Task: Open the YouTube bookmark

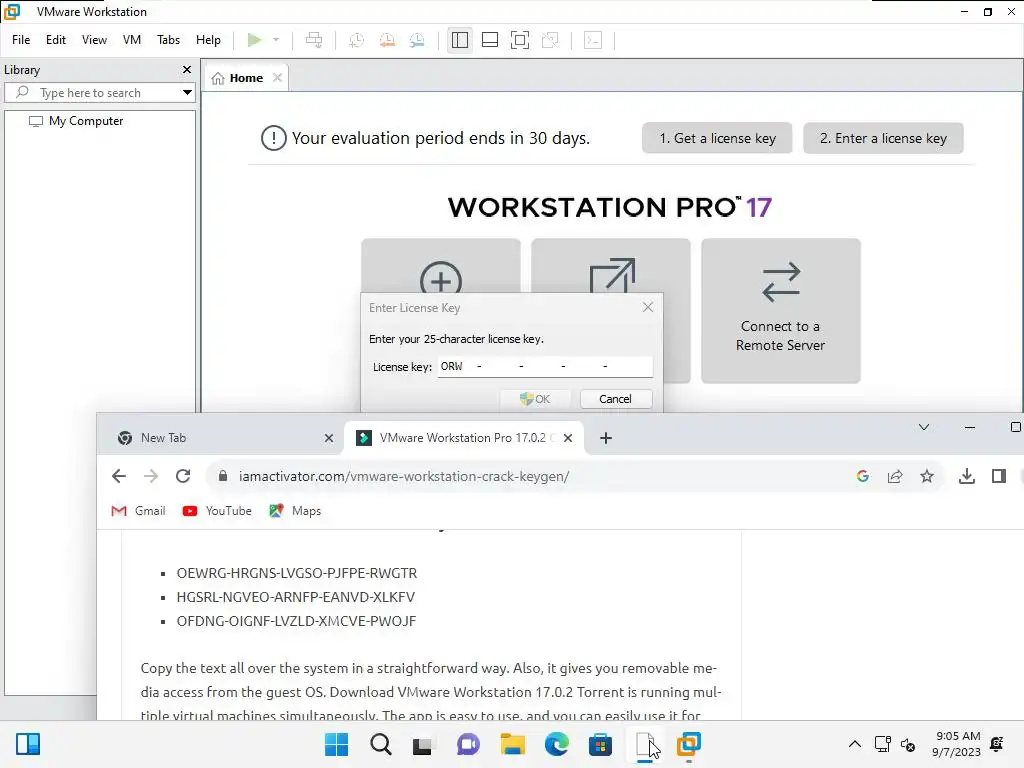Action: point(217,511)
